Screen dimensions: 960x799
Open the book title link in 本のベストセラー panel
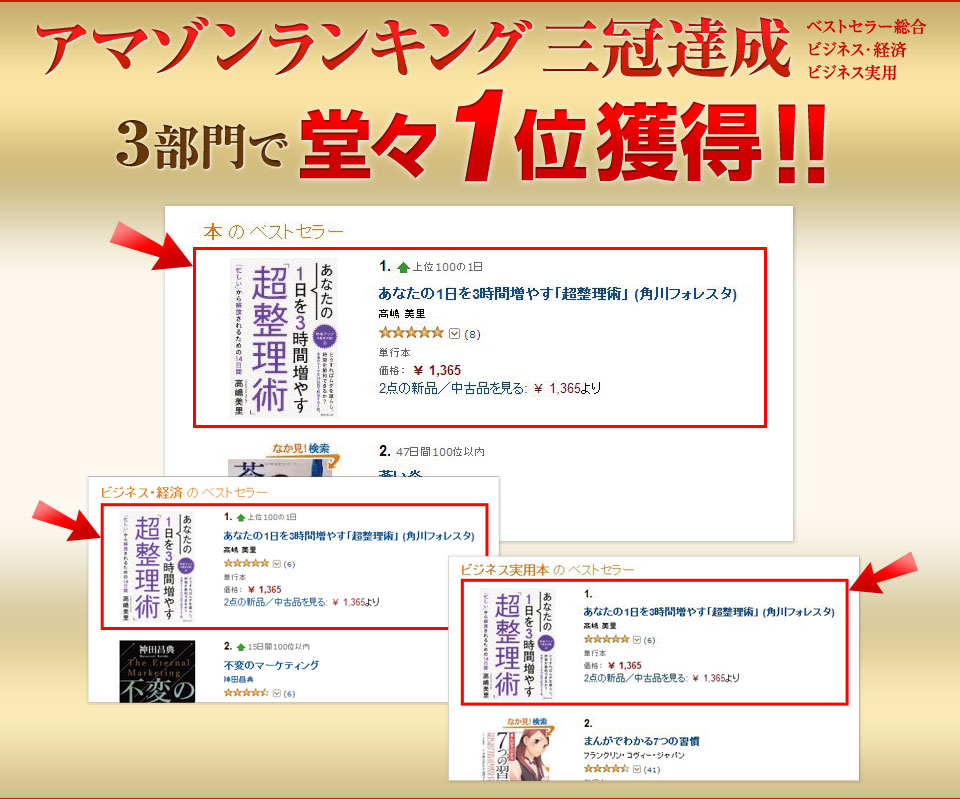(557, 294)
